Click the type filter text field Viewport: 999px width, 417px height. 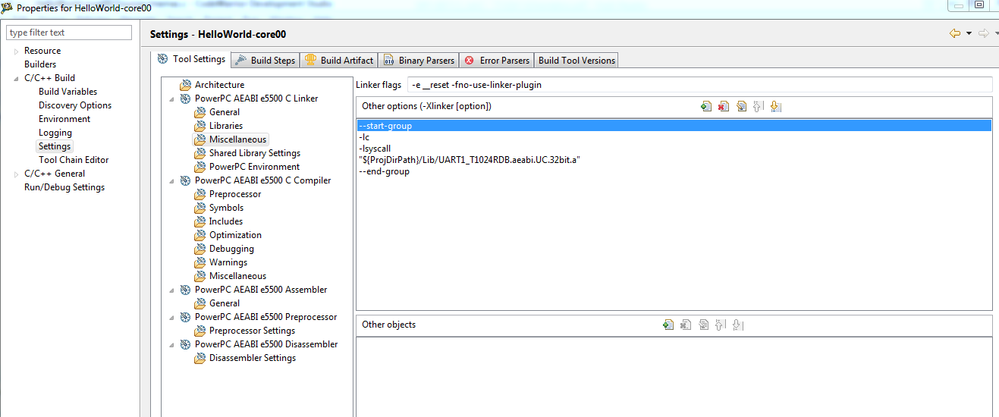[69, 32]
